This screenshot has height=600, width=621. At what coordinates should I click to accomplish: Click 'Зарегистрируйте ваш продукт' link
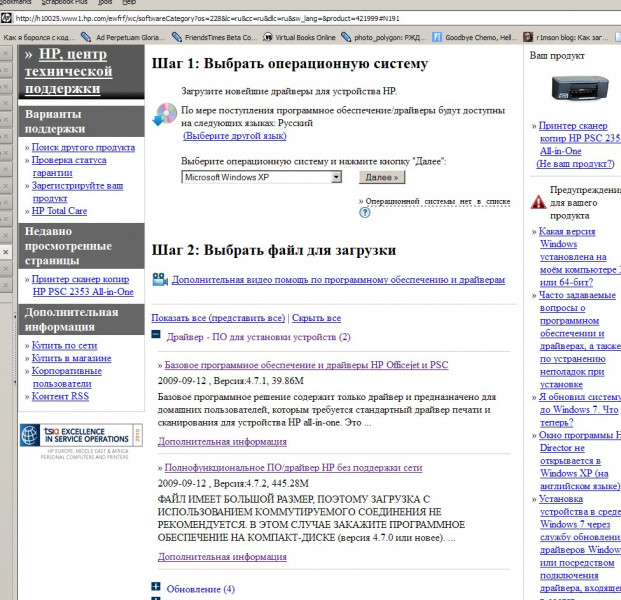(77, 192)
